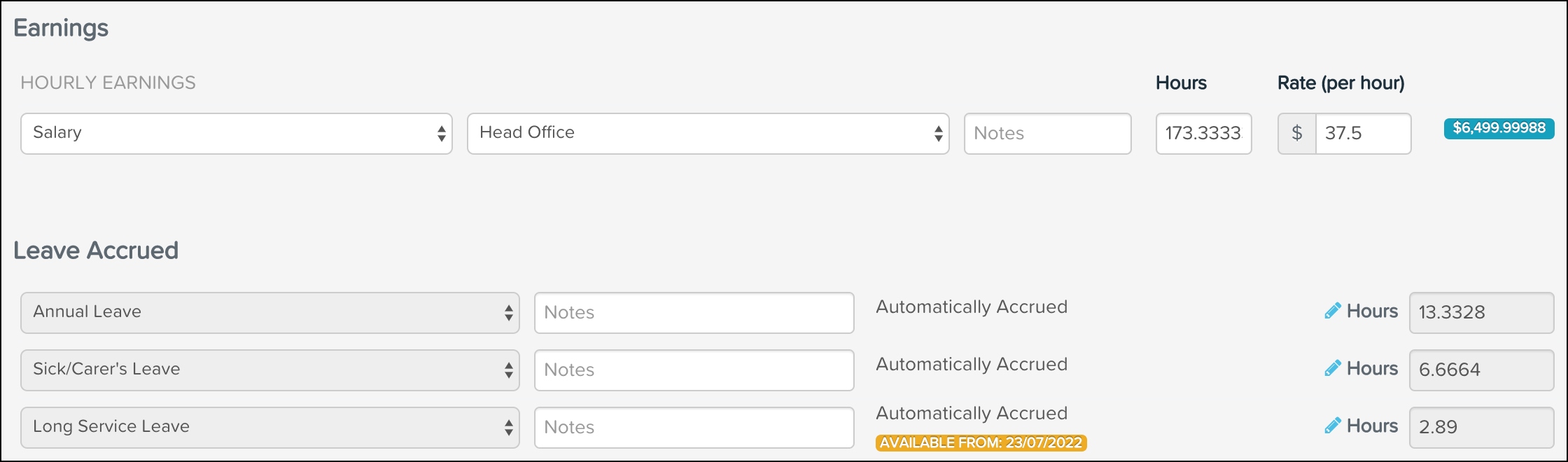Focus the Notes field for Annual Leave

point(693,312)
